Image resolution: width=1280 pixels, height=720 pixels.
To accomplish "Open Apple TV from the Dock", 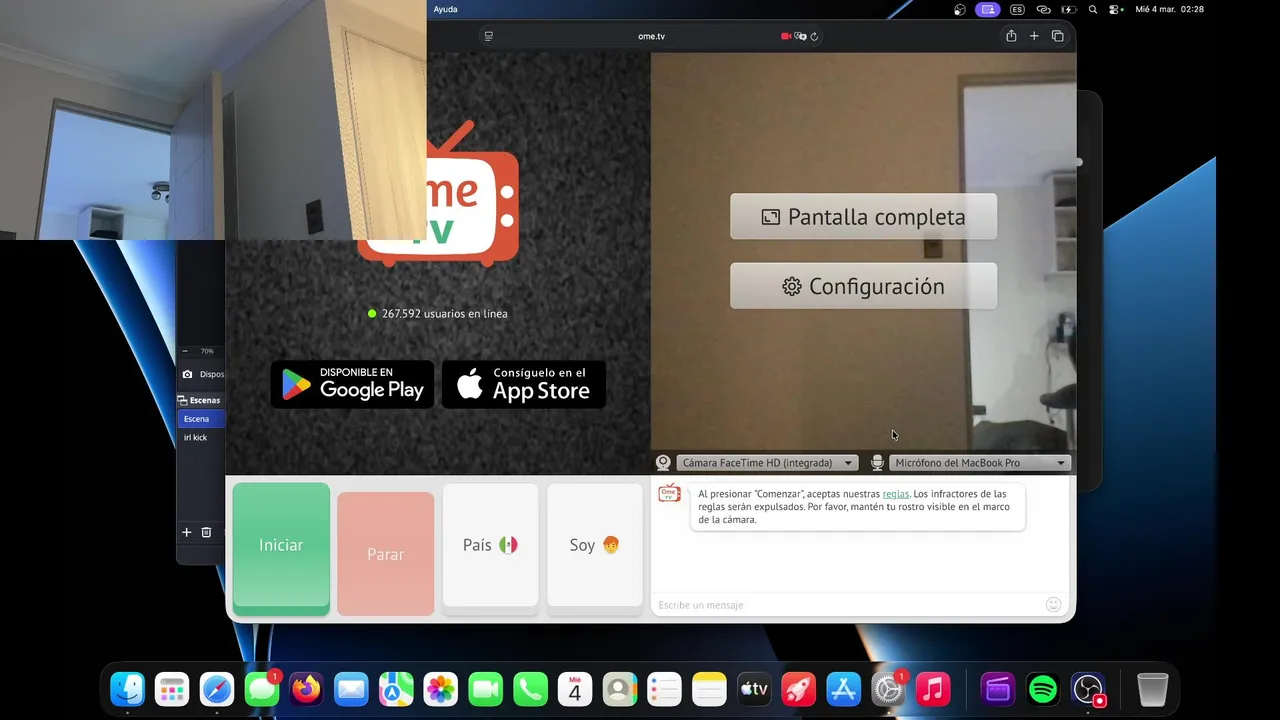I will pos(754,689).
